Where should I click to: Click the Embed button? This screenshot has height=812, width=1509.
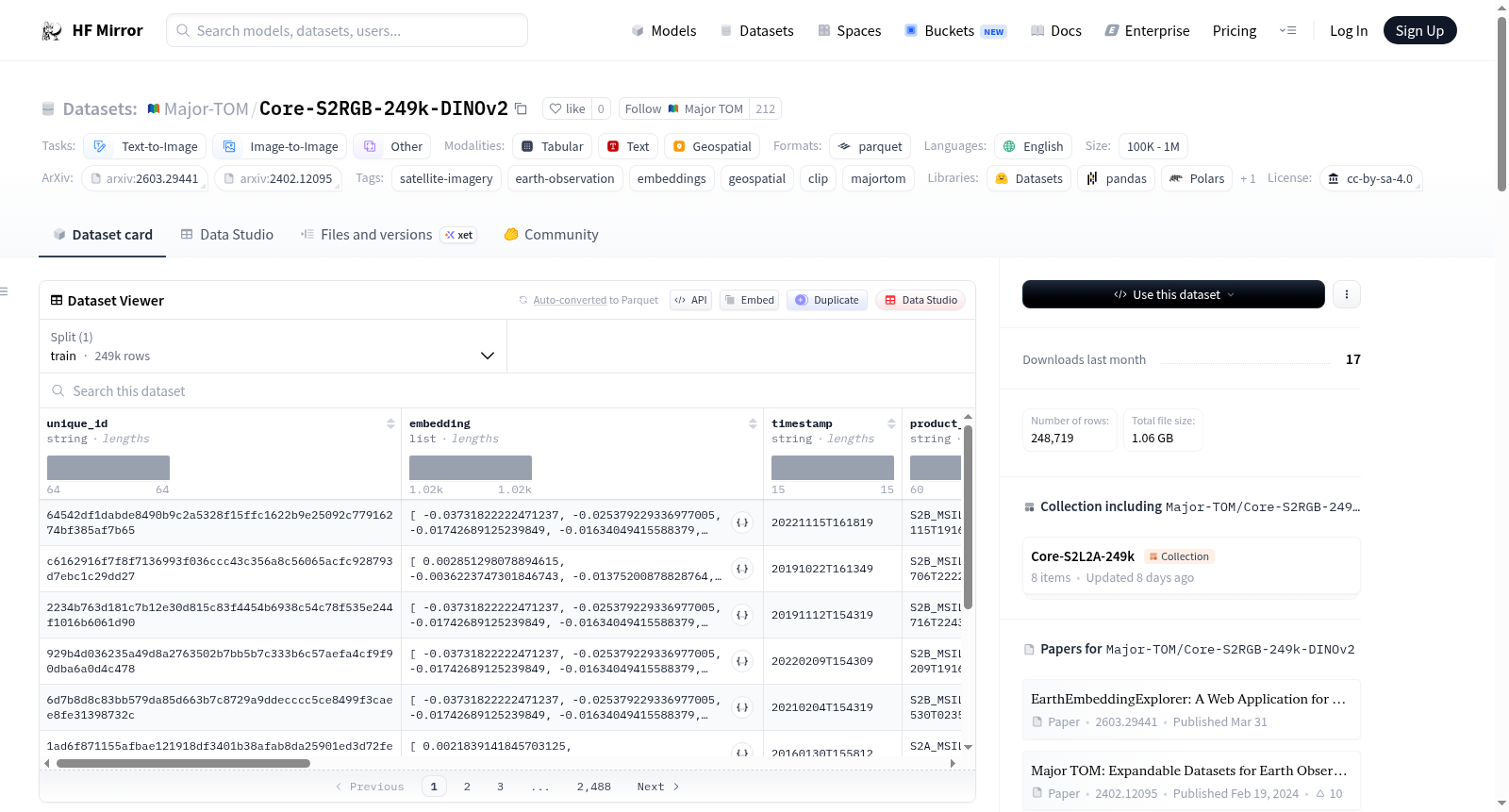[749, 300]
